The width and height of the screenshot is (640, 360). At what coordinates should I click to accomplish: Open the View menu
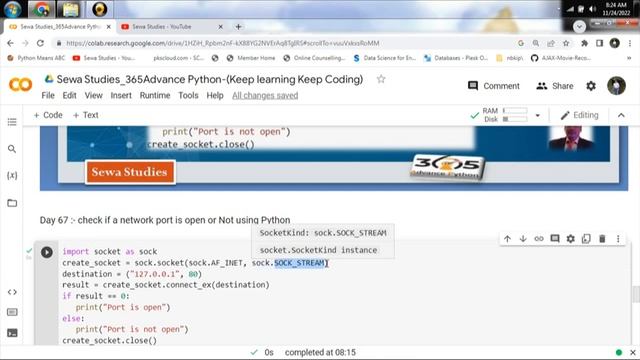(x=93, y=96)
